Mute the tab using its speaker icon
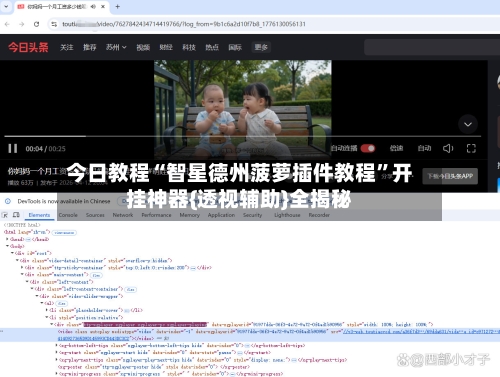The height and width of the screenshot is (377, 500). pyautogui.click(x=94, y=7)
